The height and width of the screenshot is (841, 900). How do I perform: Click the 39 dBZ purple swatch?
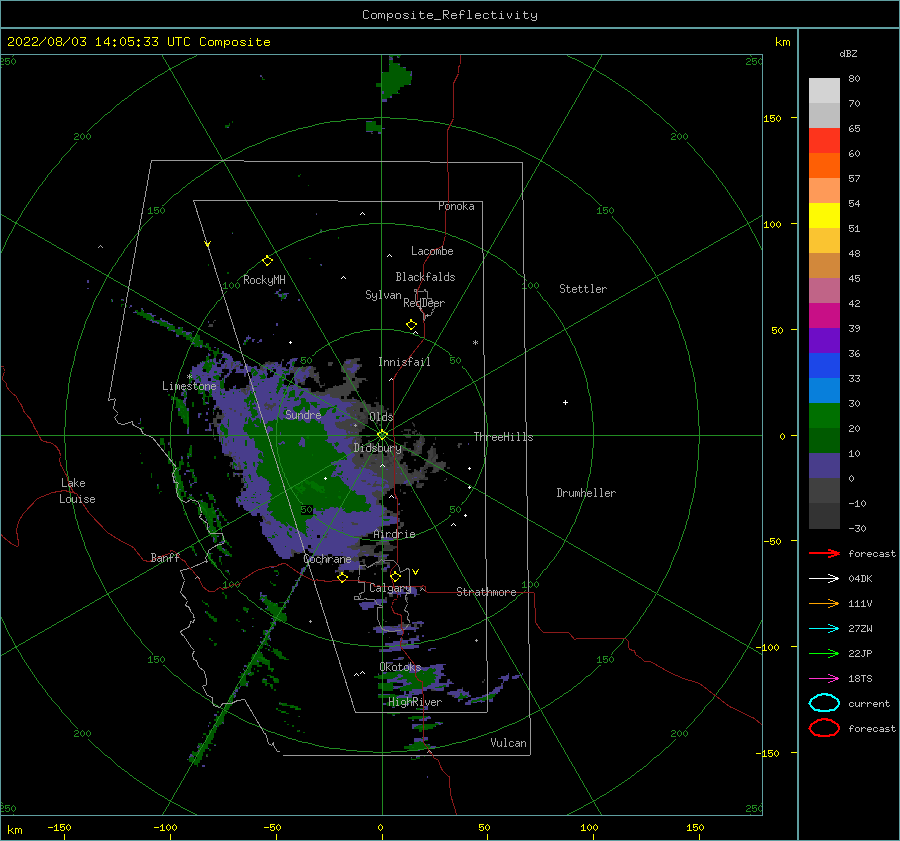tap(824, 340)
